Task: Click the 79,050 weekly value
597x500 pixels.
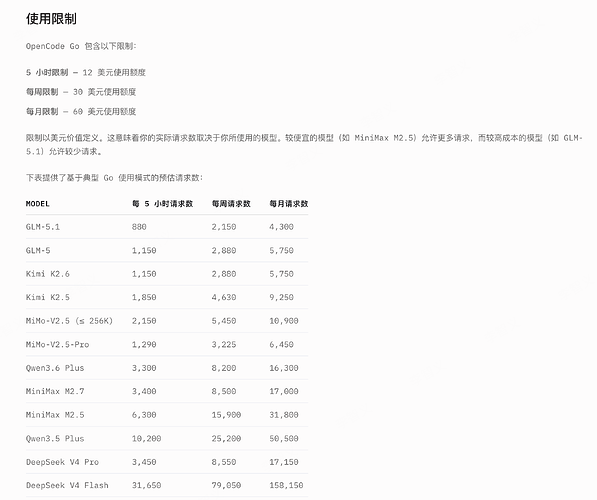Action: tap(226, 485)
